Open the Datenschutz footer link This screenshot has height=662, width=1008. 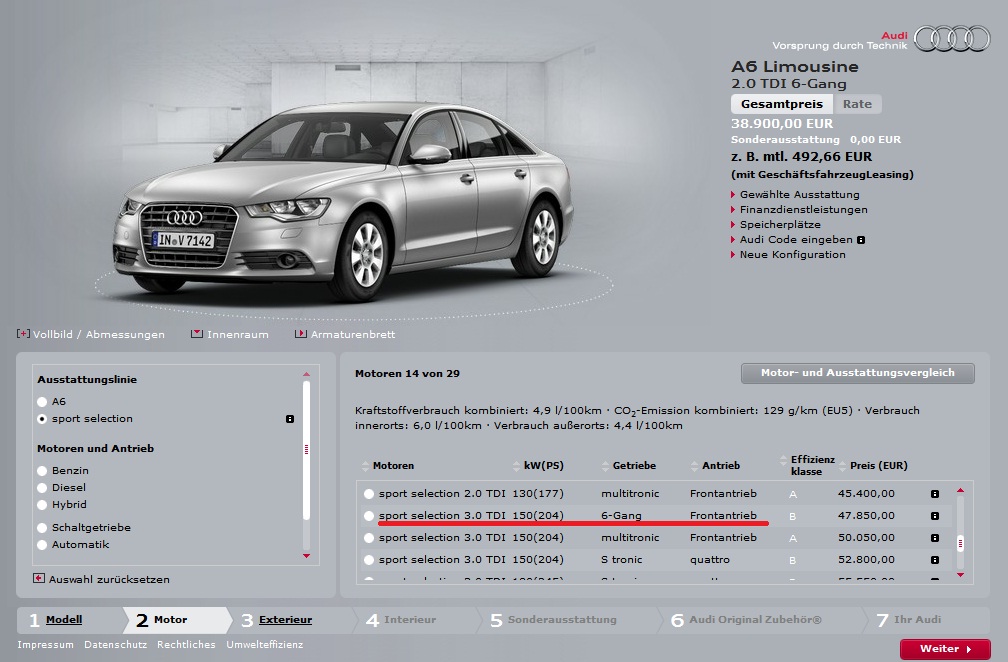tap(115, 645)
